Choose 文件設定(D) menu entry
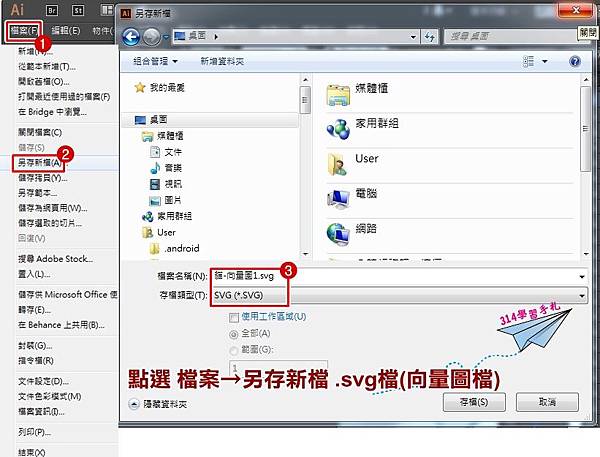 coord(43,381)
